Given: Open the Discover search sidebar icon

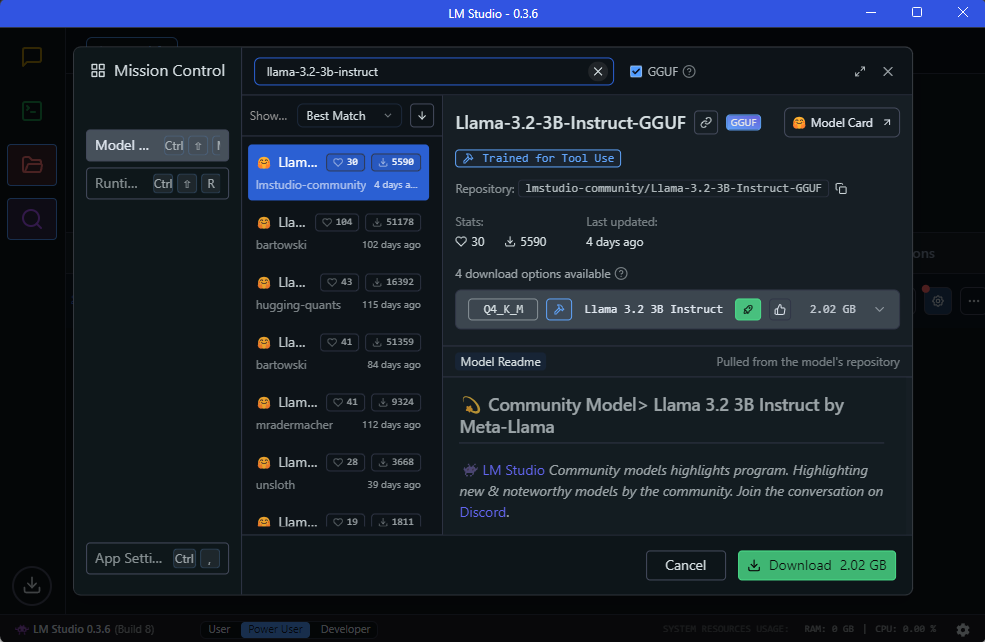Looking at the screenshot, I should click(32, 219).
